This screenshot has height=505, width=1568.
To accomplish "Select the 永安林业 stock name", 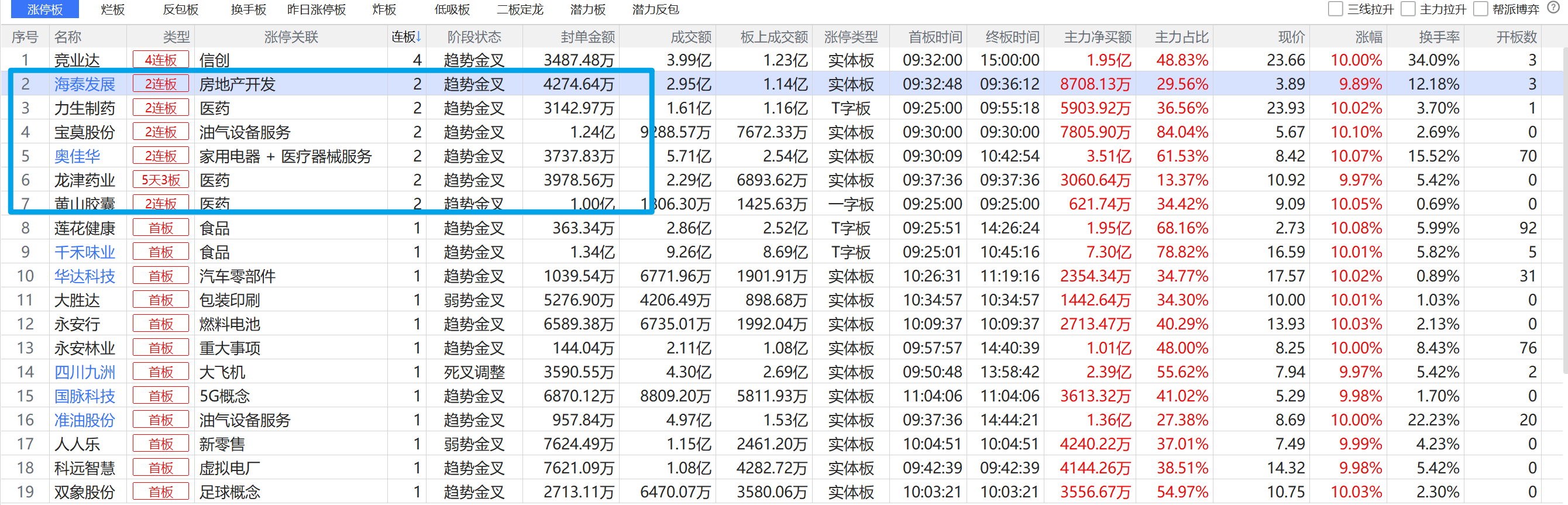I will [85, 348].
